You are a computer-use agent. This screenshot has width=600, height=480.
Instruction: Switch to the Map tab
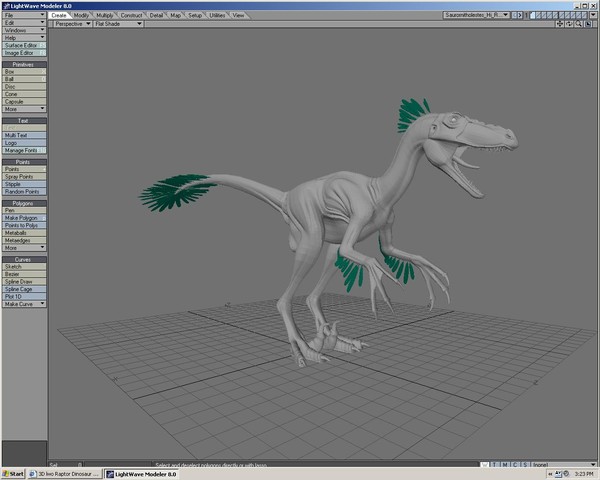176,15
